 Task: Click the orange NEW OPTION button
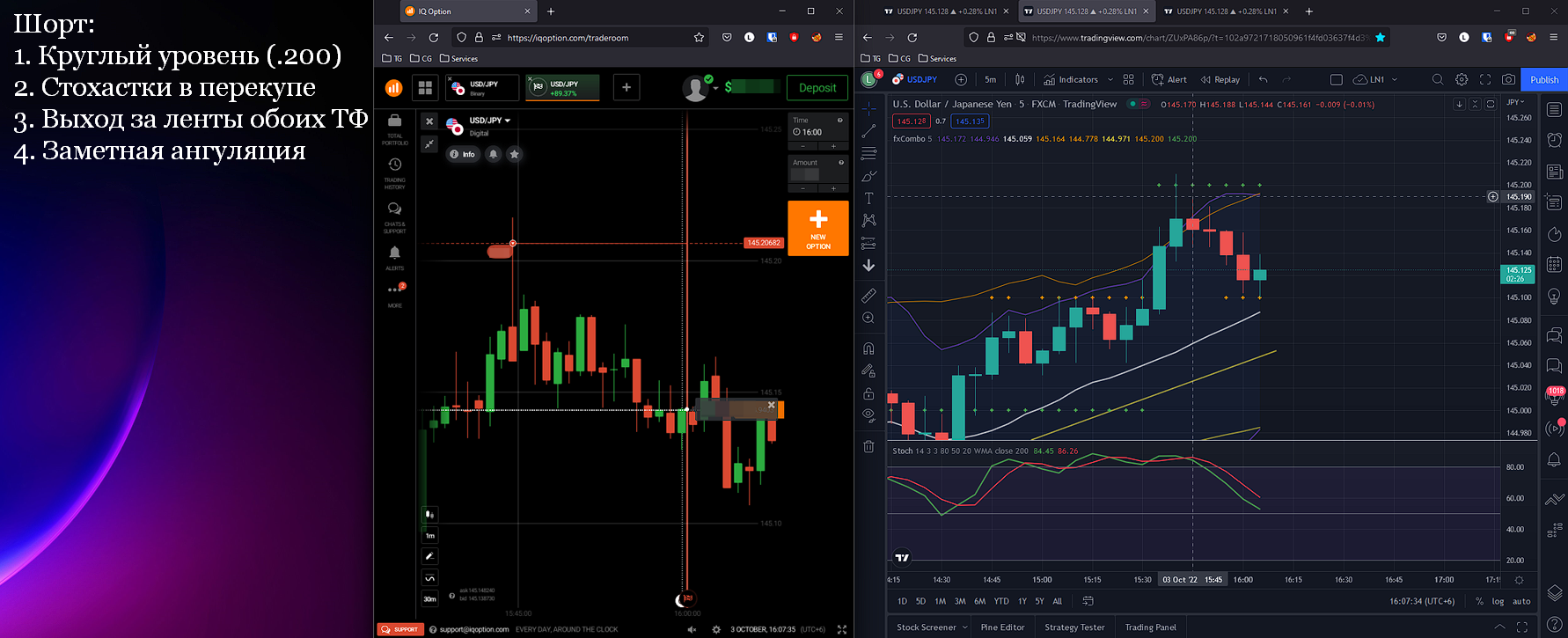point(818,228)
